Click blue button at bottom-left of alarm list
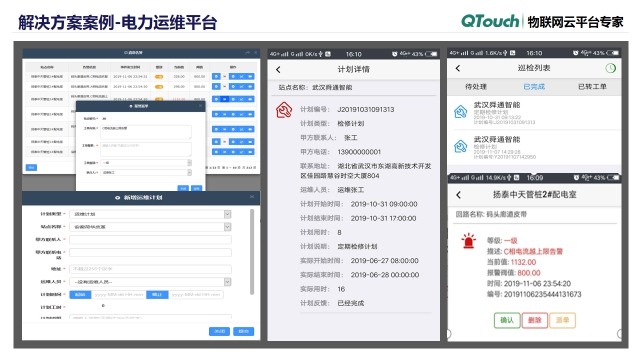This screenshot has height=360, width=640. 31,167
